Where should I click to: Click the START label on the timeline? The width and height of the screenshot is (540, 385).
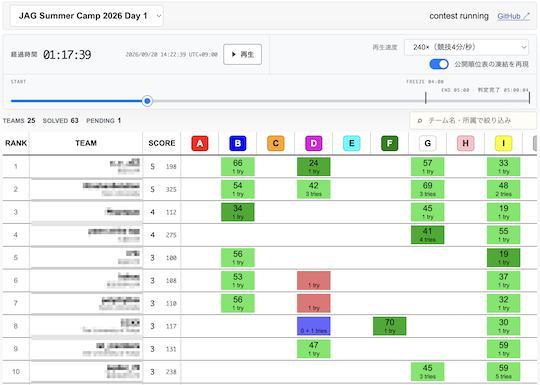18,82
